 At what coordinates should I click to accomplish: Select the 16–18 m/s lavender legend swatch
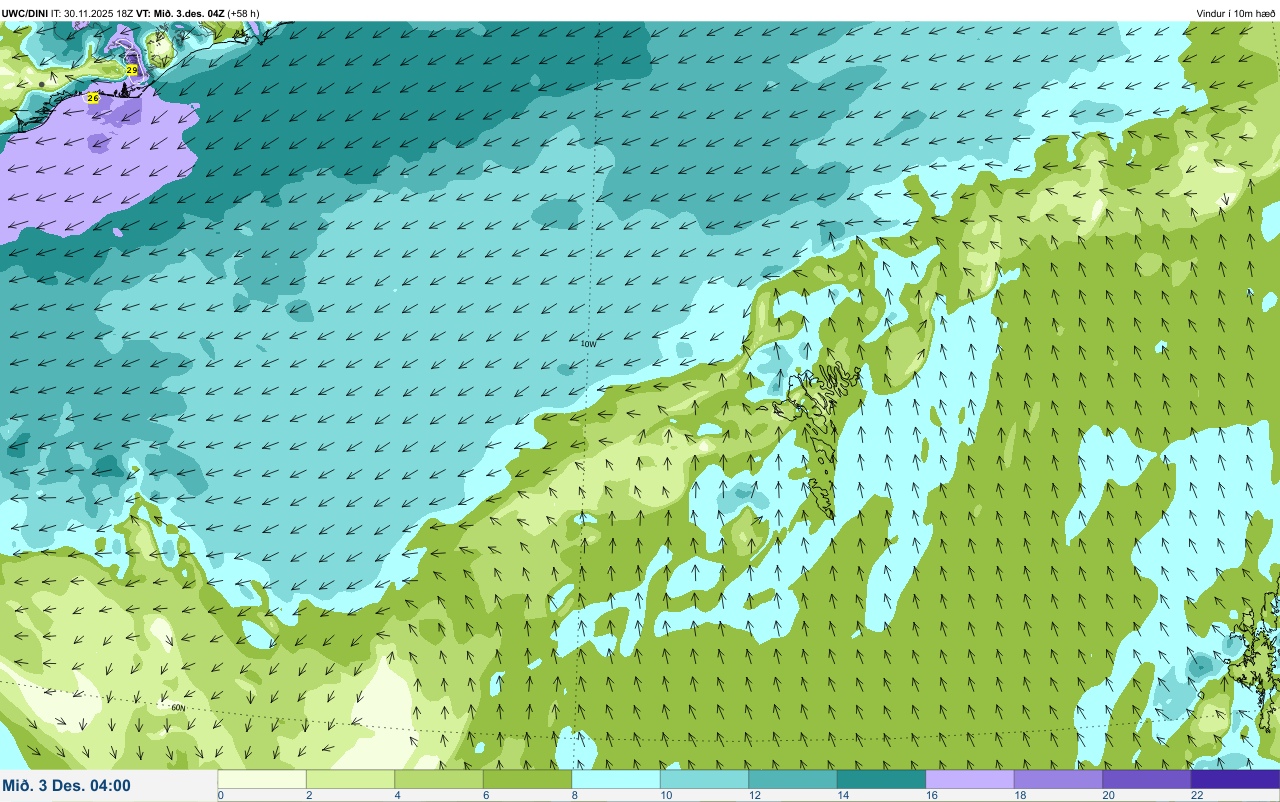pos(970,779)
